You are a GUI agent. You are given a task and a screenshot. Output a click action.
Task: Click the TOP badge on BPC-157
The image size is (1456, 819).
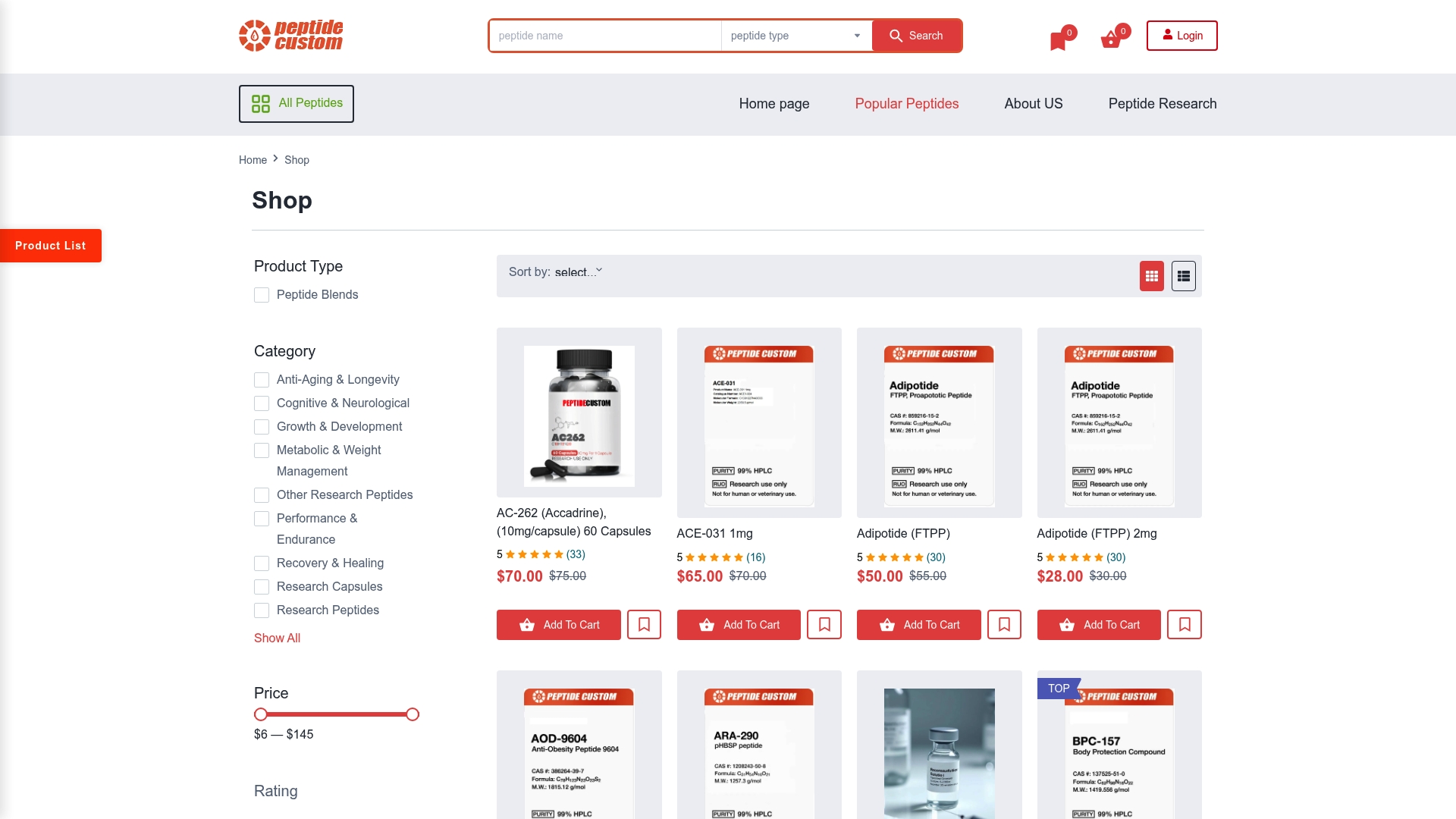point(1059,689)
